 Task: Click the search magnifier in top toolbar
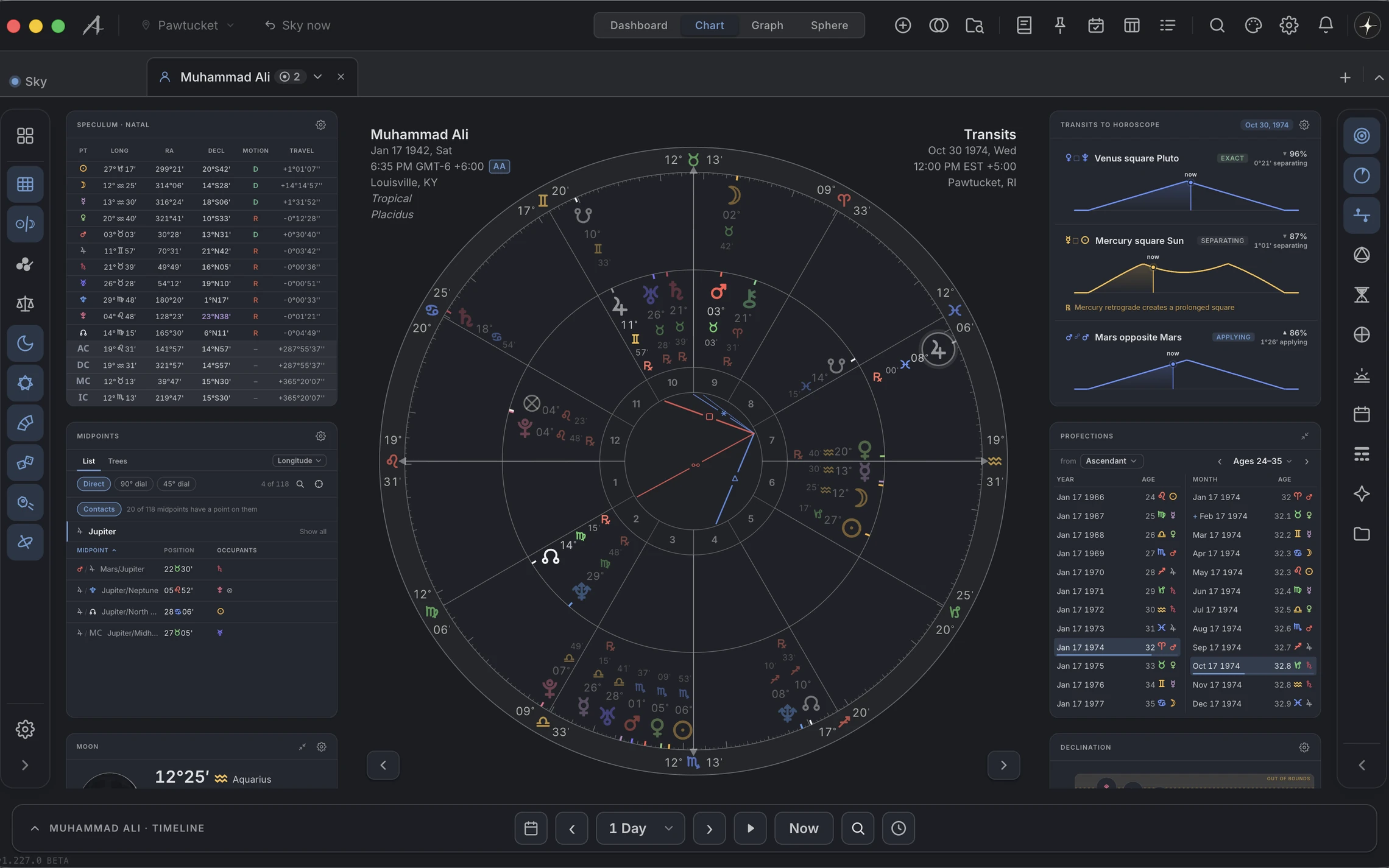[1217, 25]
